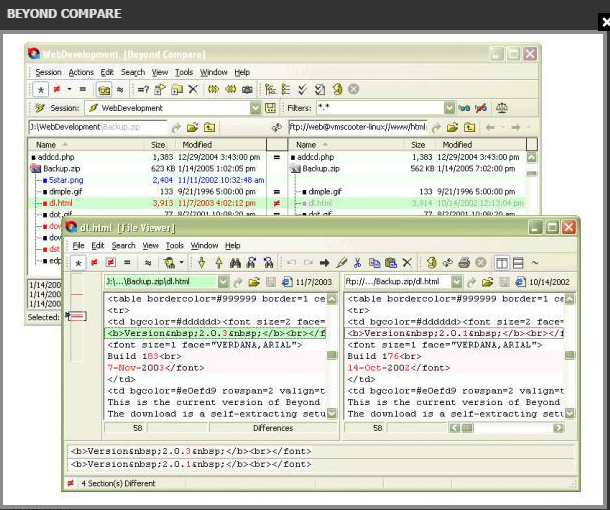
Task: Click Select All checkmarks icon
Action: tap(302, 89)
